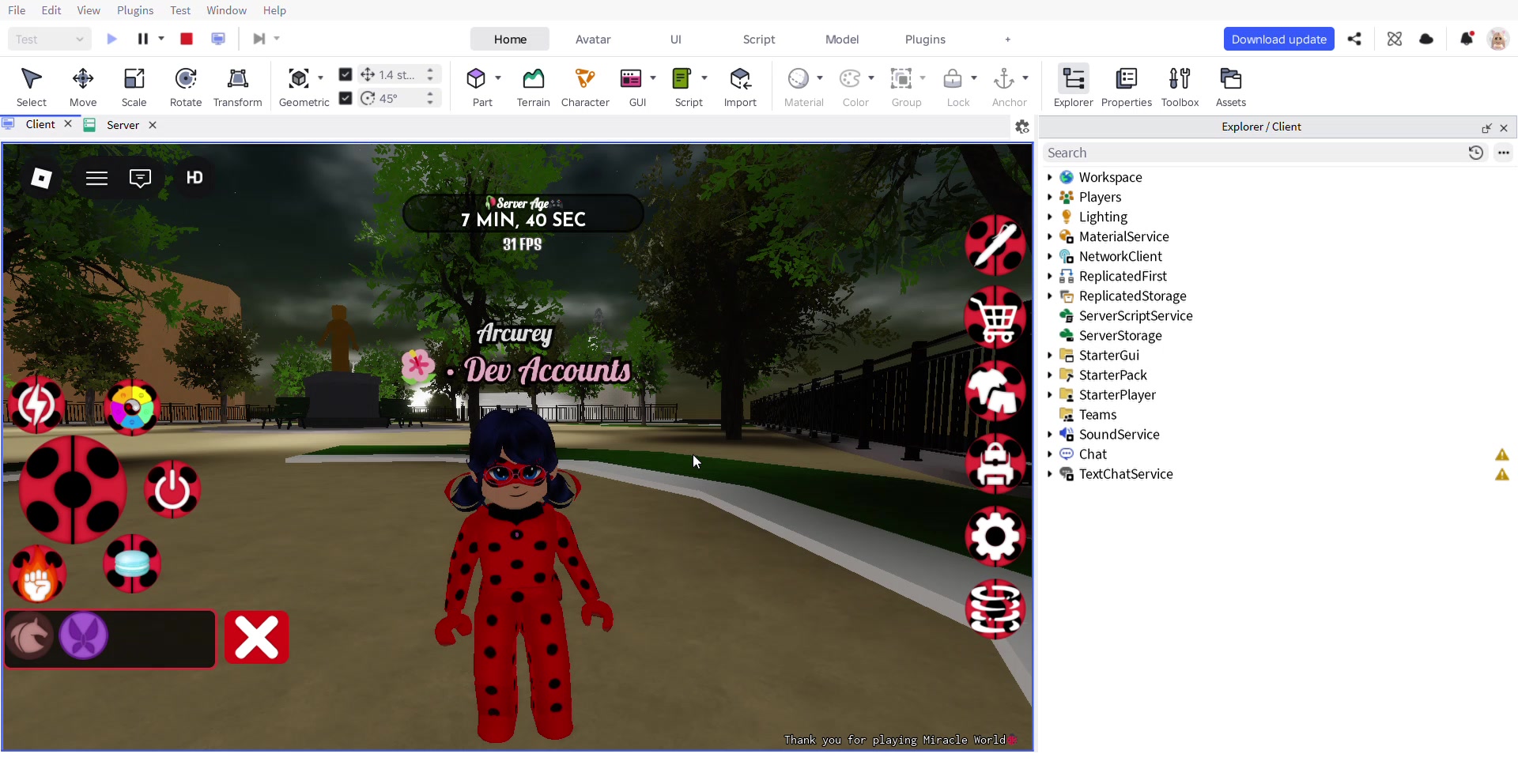Click the Select arrow tool
This screenshot has width=1518, height=784.
point(32,87)
